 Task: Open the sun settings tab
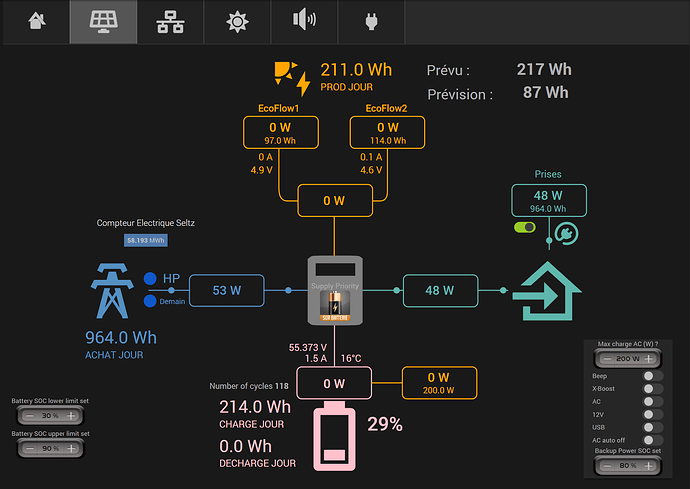coord(237,22)
